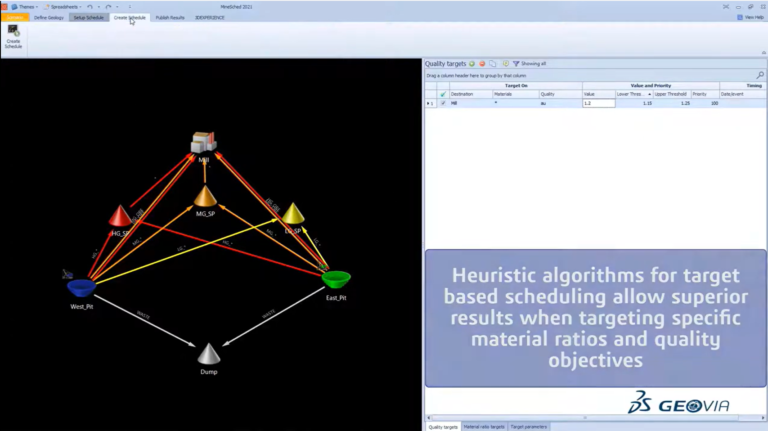
Task: Add a new quality target (green plus)
Action: coord(472,64)
